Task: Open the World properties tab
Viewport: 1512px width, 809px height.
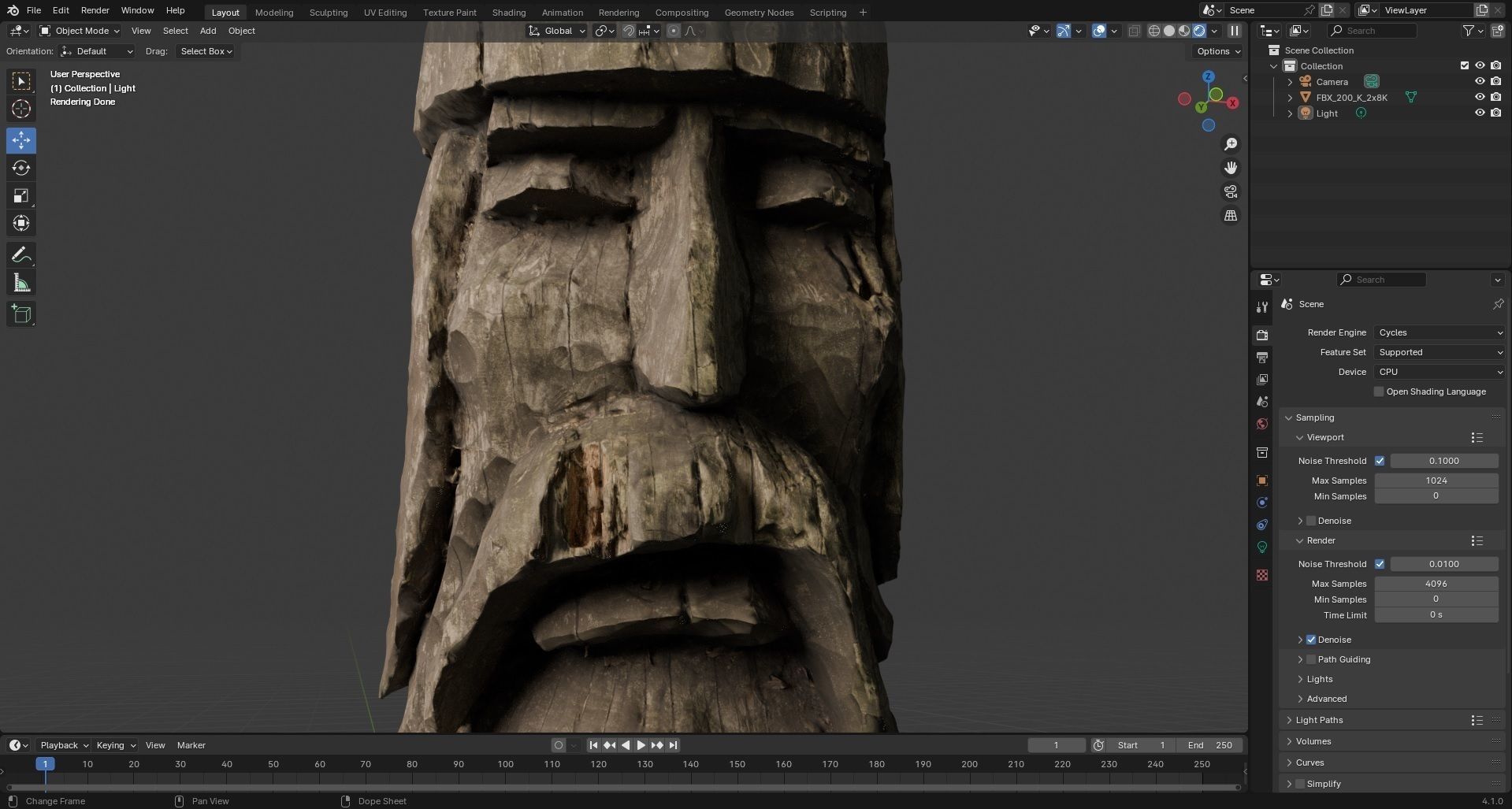Action: pos(1262,423)
